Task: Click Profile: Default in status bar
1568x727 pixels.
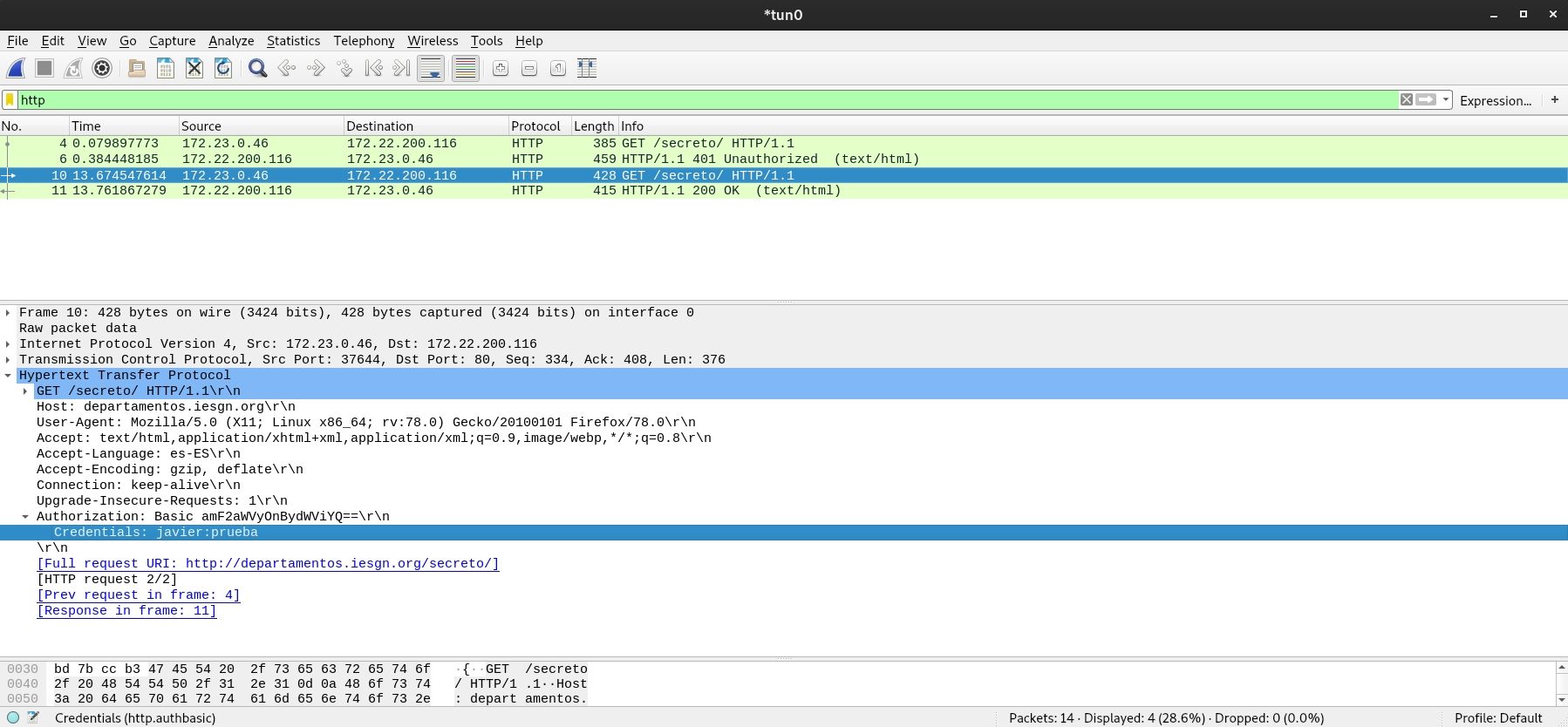Action: 1498,718
